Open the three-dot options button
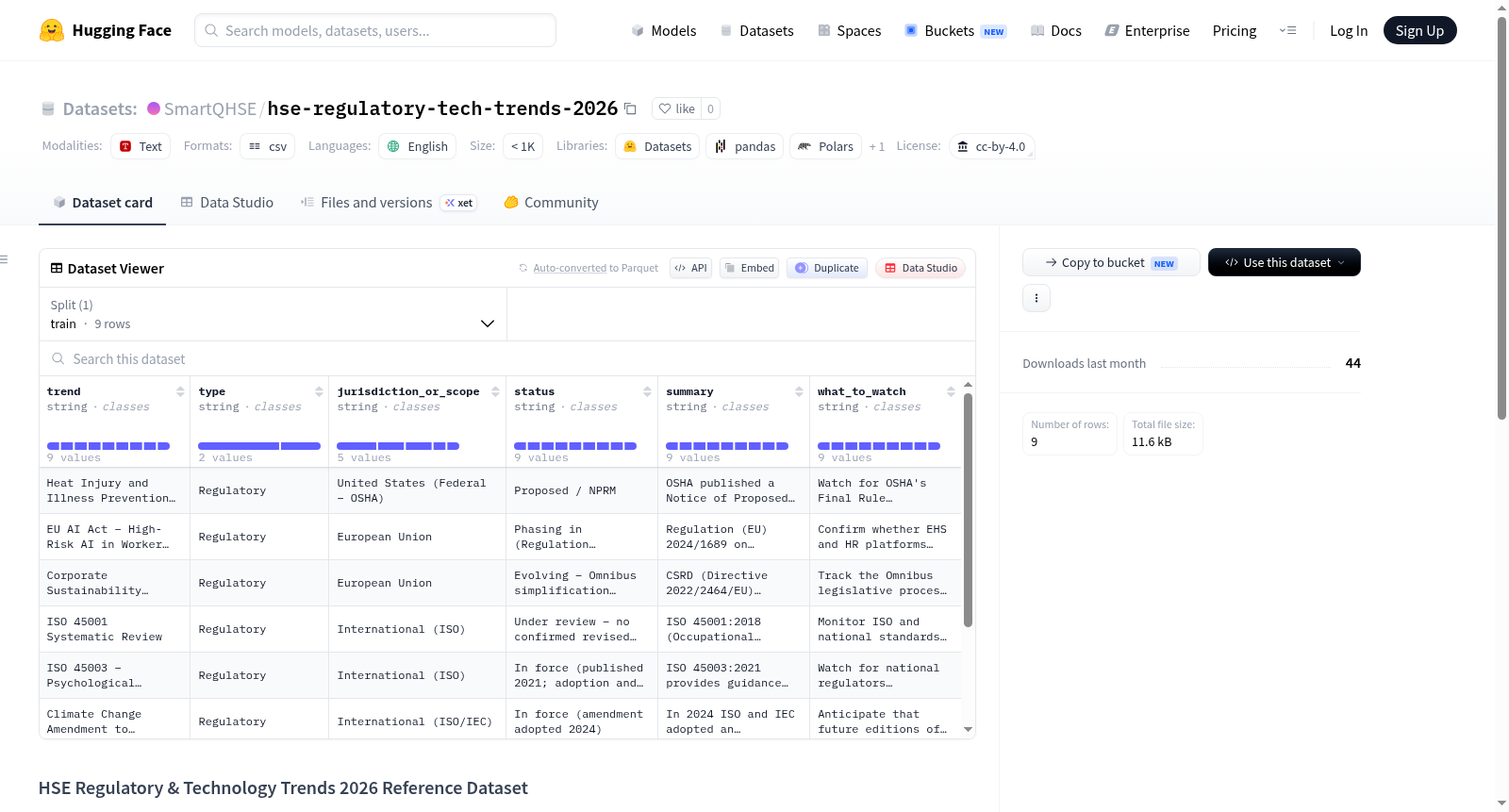This screenshot has width=1509, height=812. point(1036,298)
